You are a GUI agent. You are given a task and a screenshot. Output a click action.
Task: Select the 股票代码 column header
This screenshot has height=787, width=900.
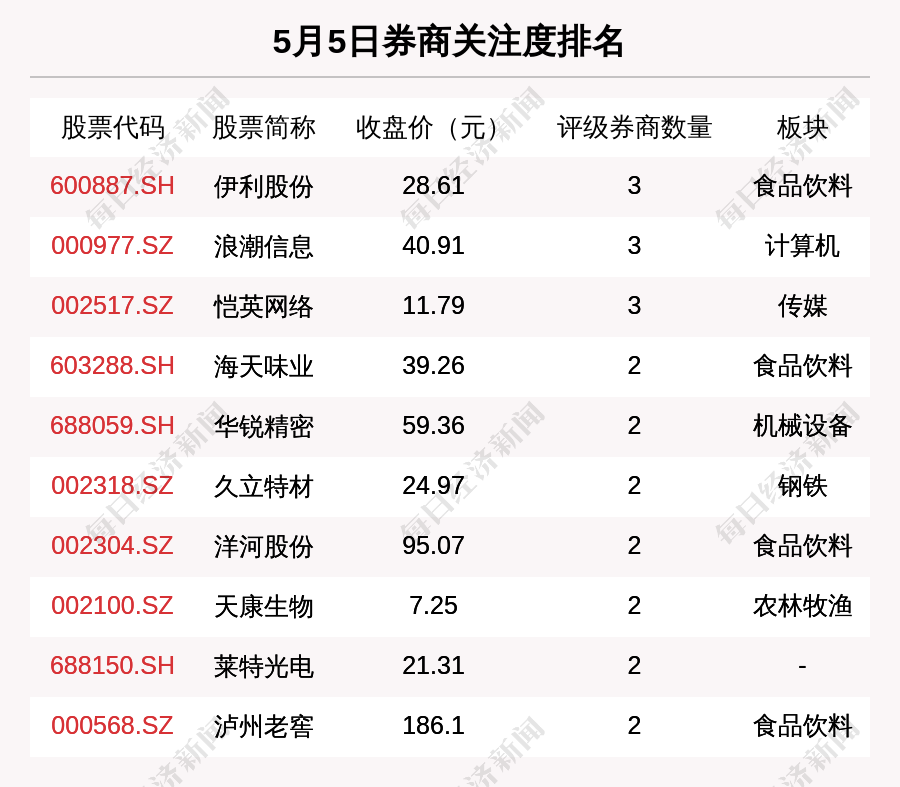coord(113,127)
